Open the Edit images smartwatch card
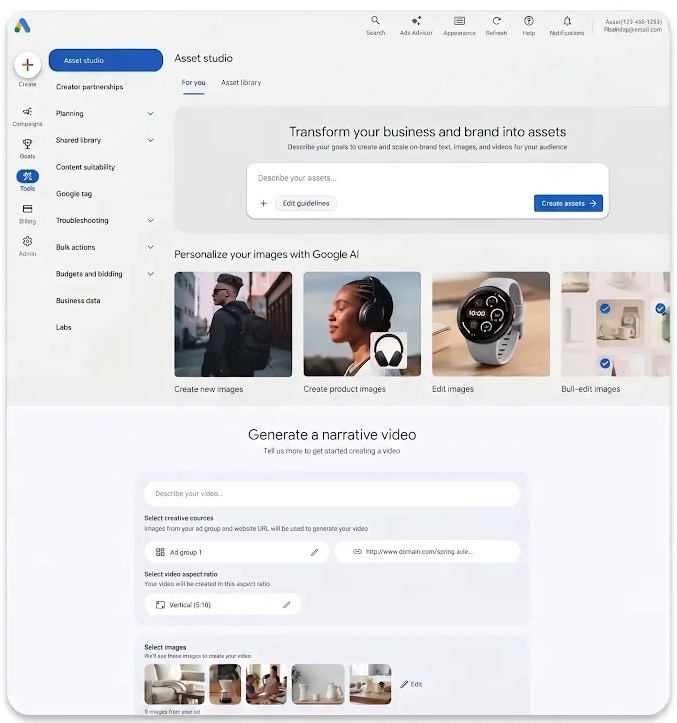The height and width of the screenshot is (723, 677). [x=491, y=324]
